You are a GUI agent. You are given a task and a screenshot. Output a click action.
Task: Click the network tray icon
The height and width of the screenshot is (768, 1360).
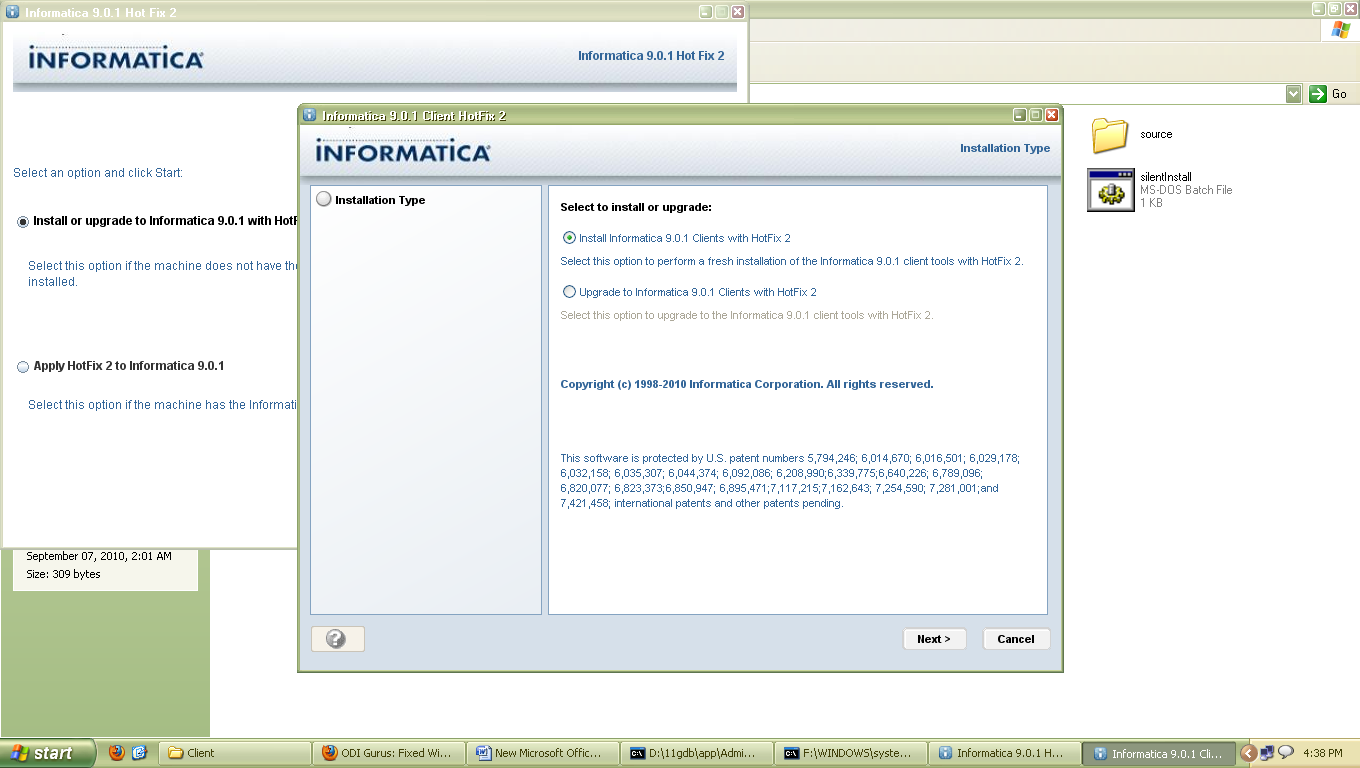(x=1267, y=753)
